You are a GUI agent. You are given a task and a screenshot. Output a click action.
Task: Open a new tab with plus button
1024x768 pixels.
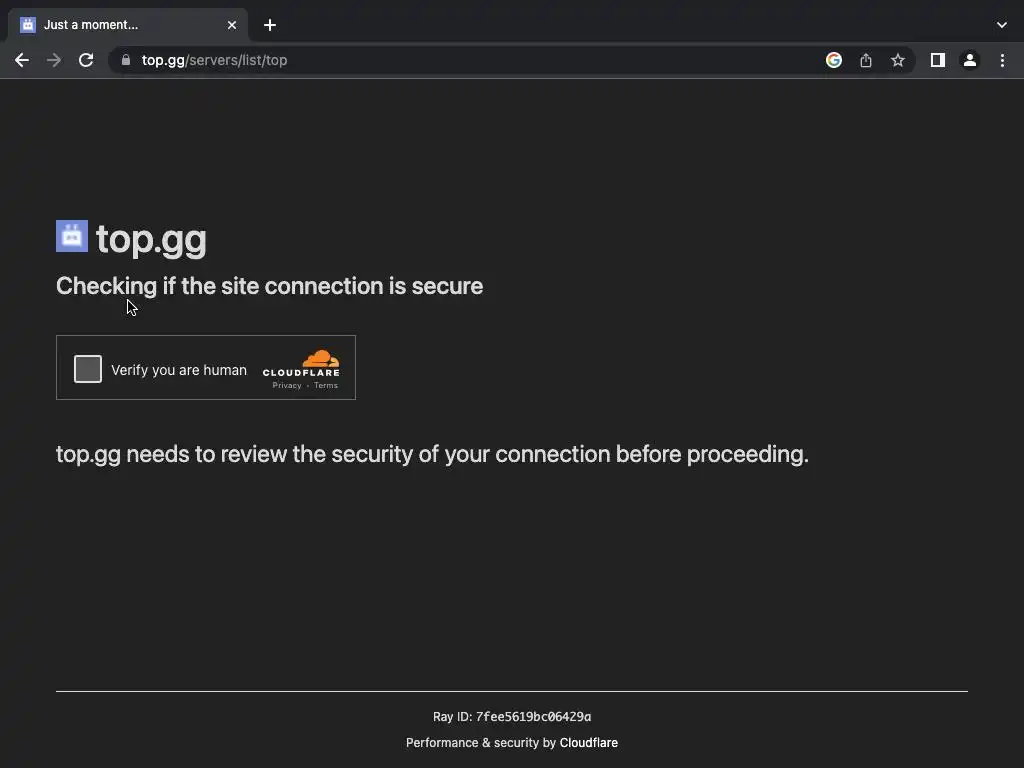click(x=270, y=25)
